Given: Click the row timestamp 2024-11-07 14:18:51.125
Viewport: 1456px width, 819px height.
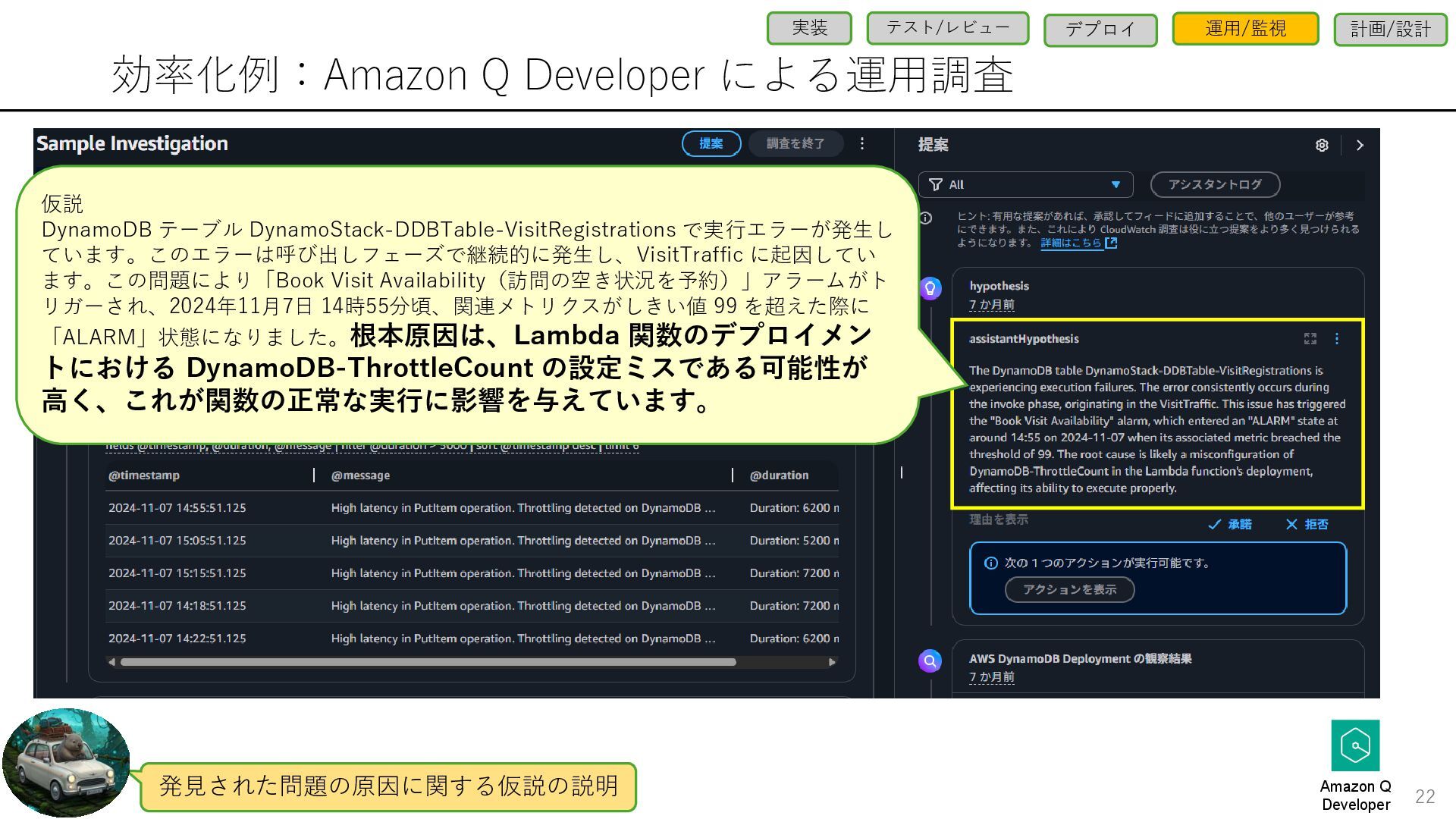Looking at the screenshot, I should point(177,606).
